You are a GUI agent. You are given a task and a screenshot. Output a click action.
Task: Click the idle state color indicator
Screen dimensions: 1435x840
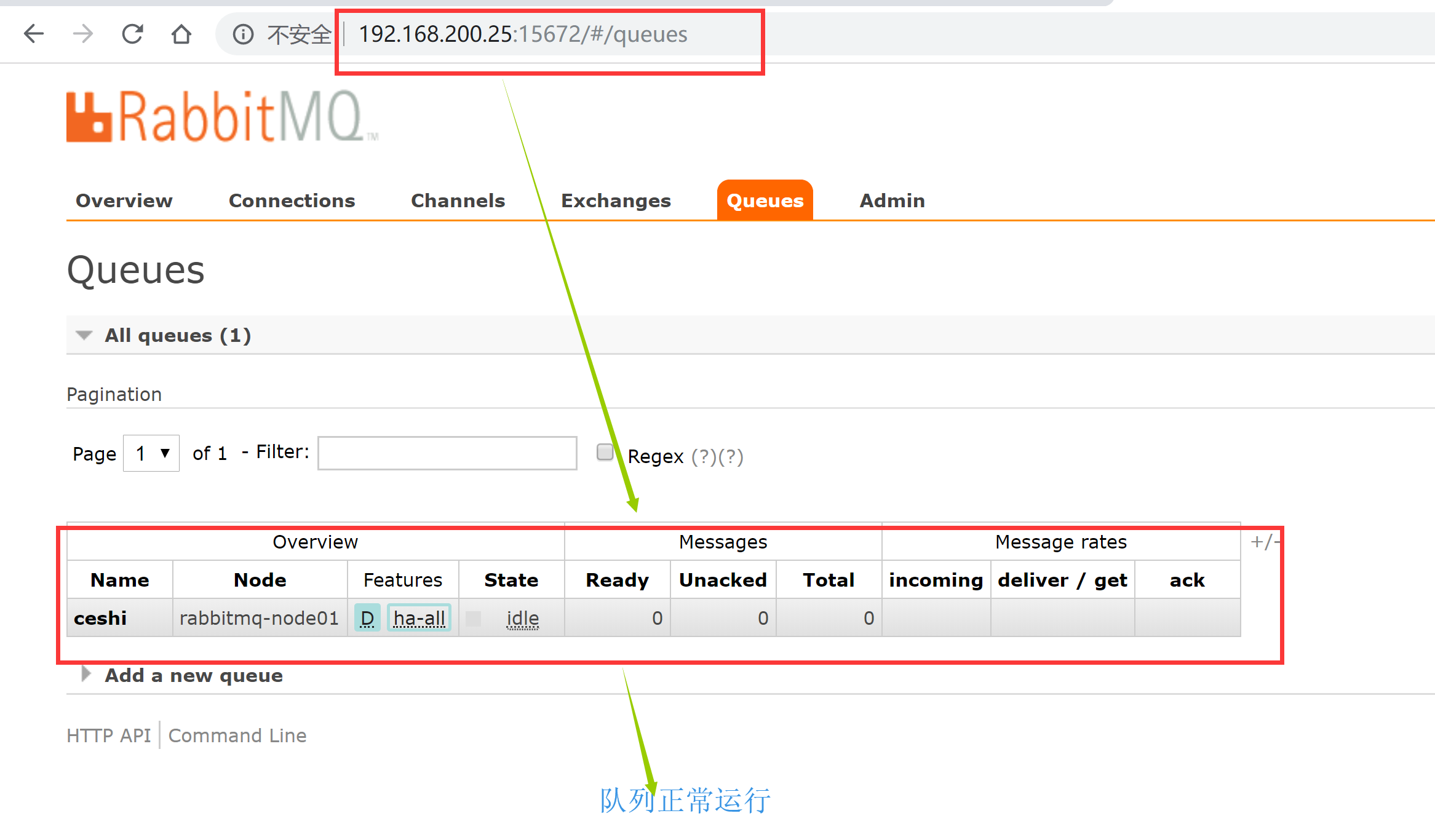coord(474,618)
